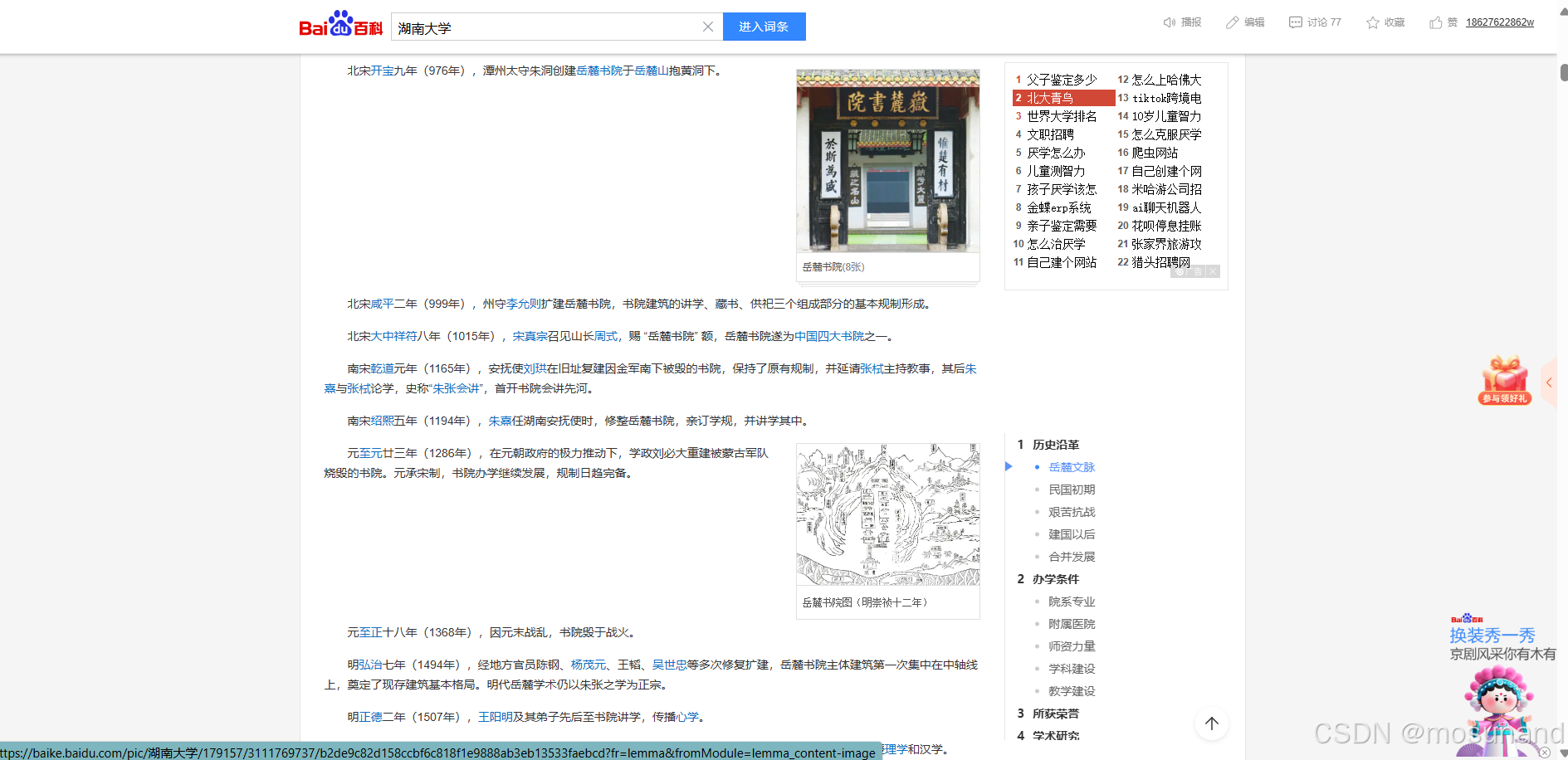Open the 李允则 link
The width and height of the screenshot is (1568, 760).
pos(524,304)
